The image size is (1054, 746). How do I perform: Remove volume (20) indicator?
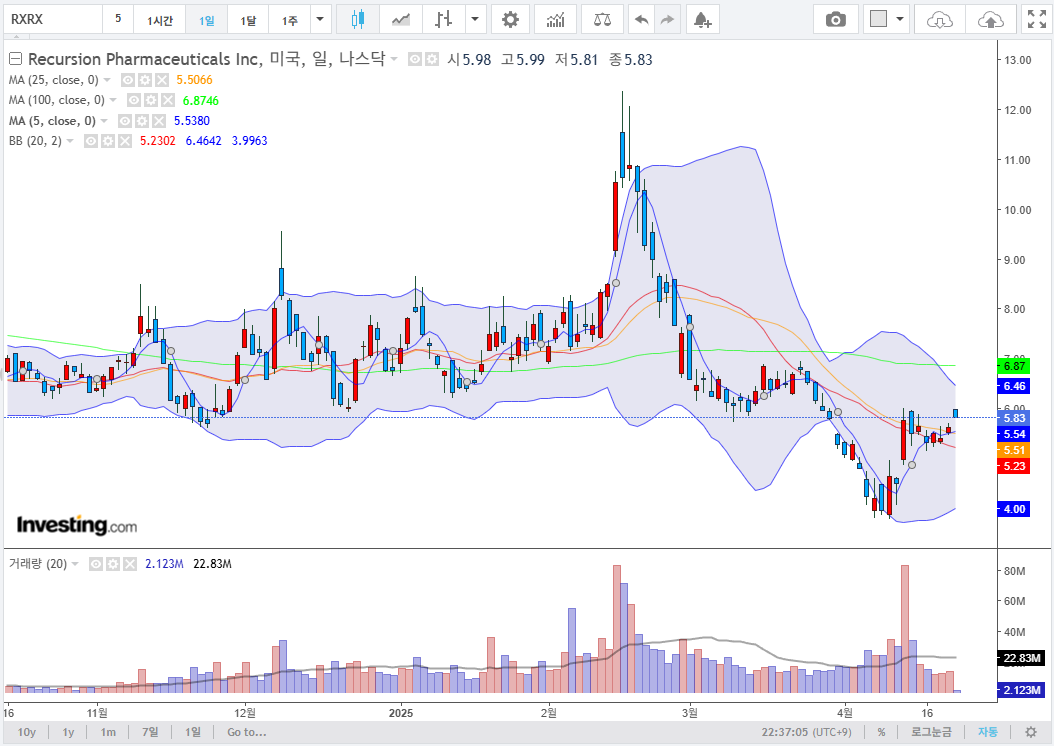pyautogui.click(x=130, y=564)
